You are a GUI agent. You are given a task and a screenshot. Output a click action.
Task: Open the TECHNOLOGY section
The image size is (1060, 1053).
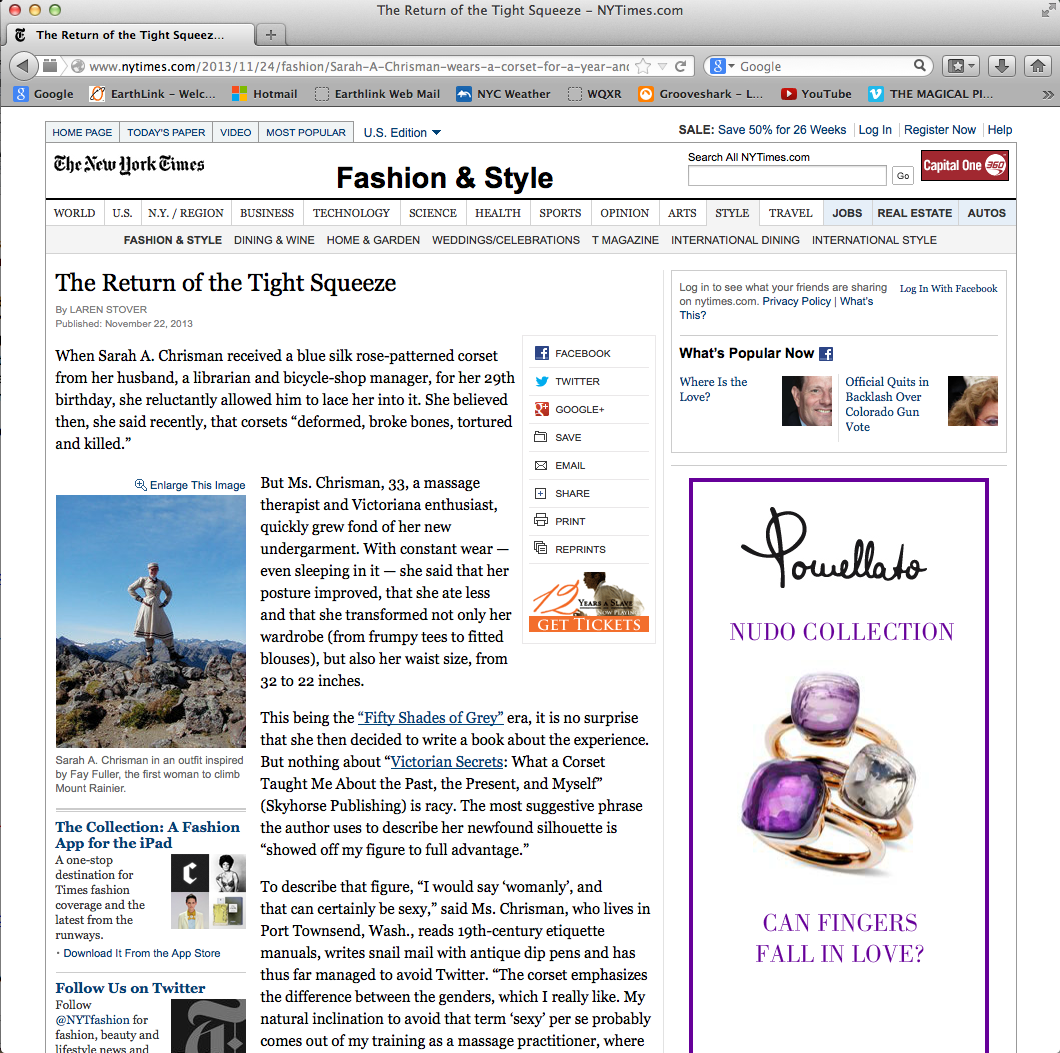tap(351, 213)
